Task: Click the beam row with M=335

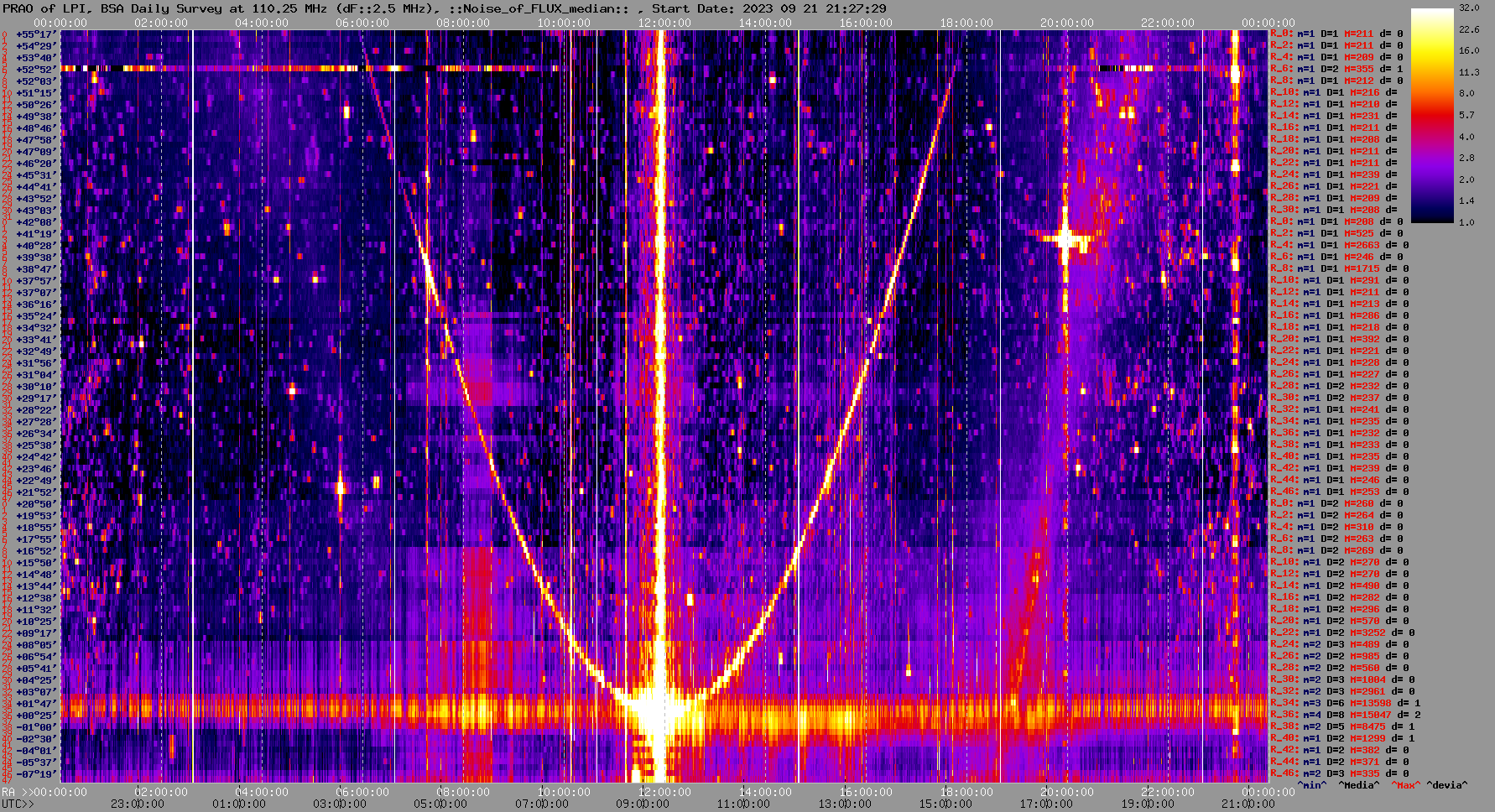Action: pyautogui.click(x=1339, y=774)
